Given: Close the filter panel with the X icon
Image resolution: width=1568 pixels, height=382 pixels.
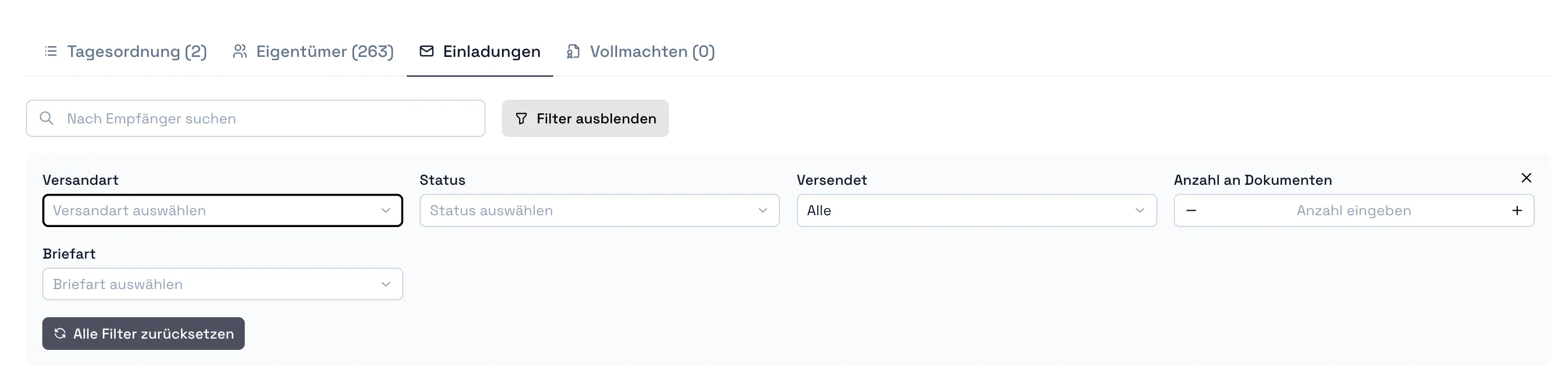Looking at the screenshot, I should (x=1527, y=177).
